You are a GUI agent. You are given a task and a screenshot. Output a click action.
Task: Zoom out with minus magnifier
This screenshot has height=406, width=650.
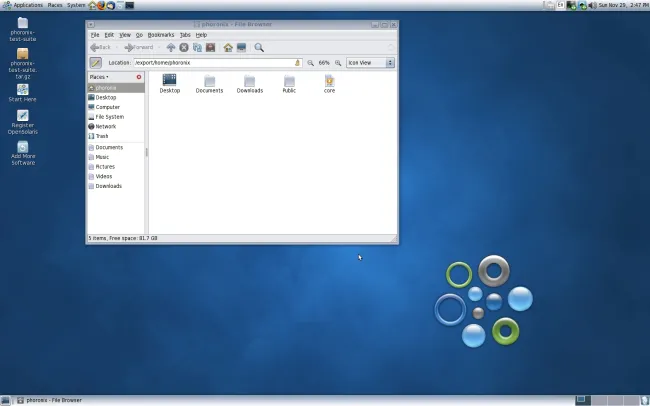coord(310,63)
